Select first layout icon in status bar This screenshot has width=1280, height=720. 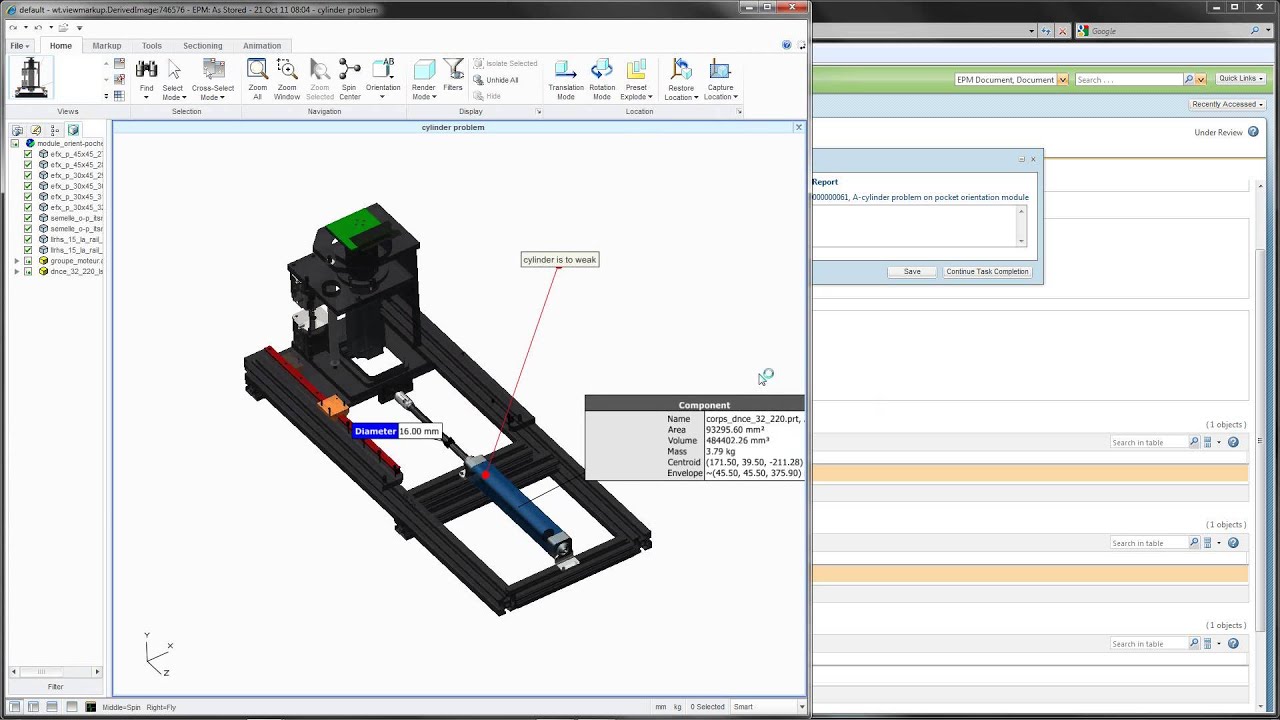tap(14, 707)
